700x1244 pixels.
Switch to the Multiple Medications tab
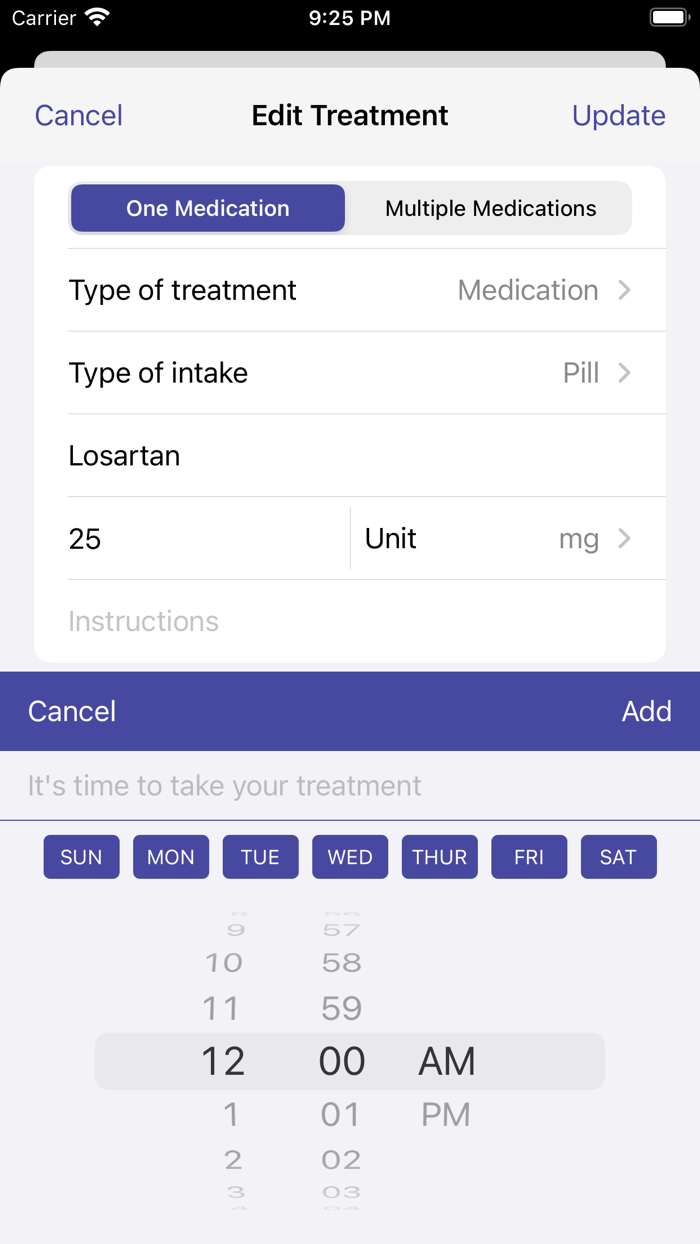coord(488,208)
